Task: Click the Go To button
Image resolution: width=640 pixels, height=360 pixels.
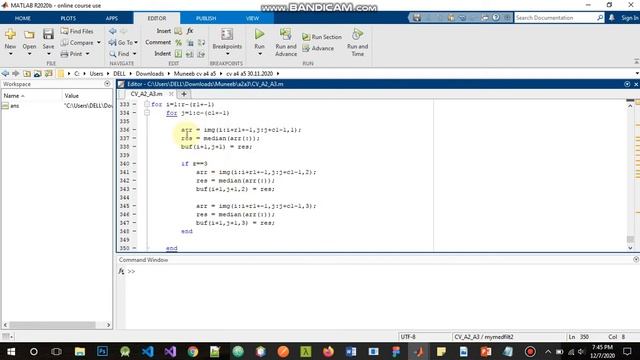Action: 121,42
